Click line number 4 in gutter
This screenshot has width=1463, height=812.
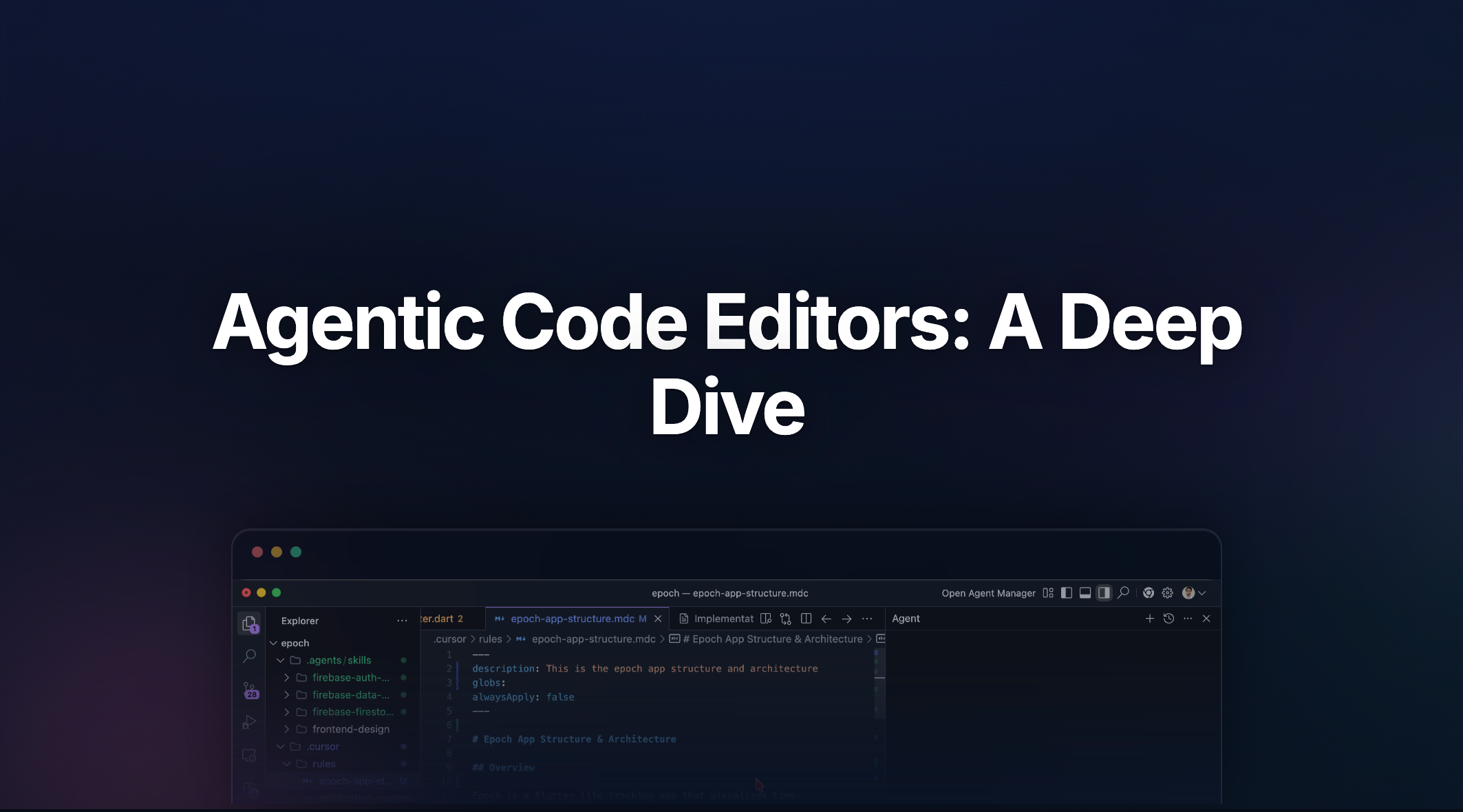[x=449, y=697]
